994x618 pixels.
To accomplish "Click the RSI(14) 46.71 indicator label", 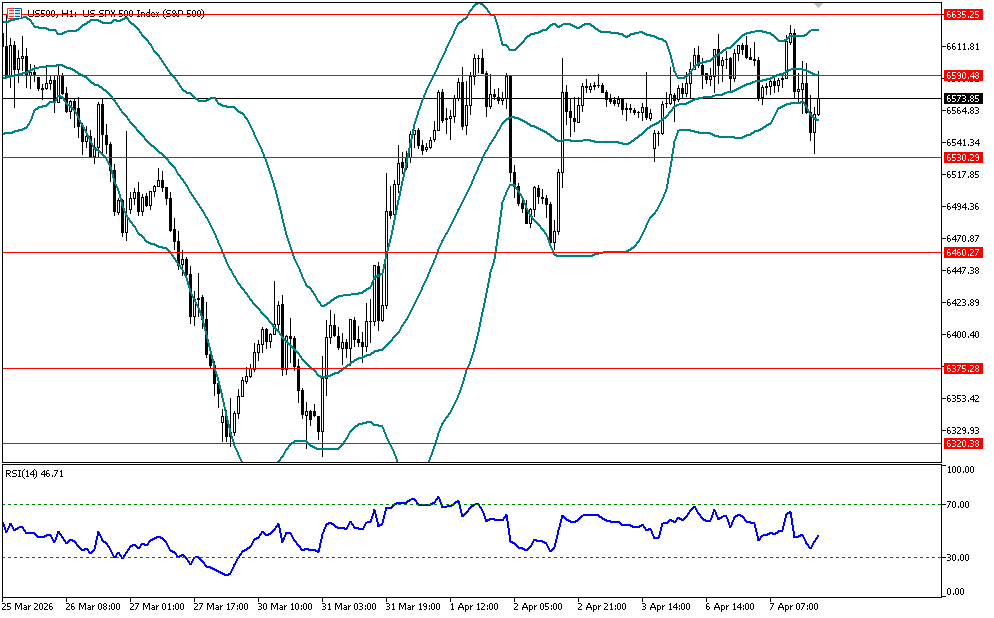I will [x=34, y=473].
